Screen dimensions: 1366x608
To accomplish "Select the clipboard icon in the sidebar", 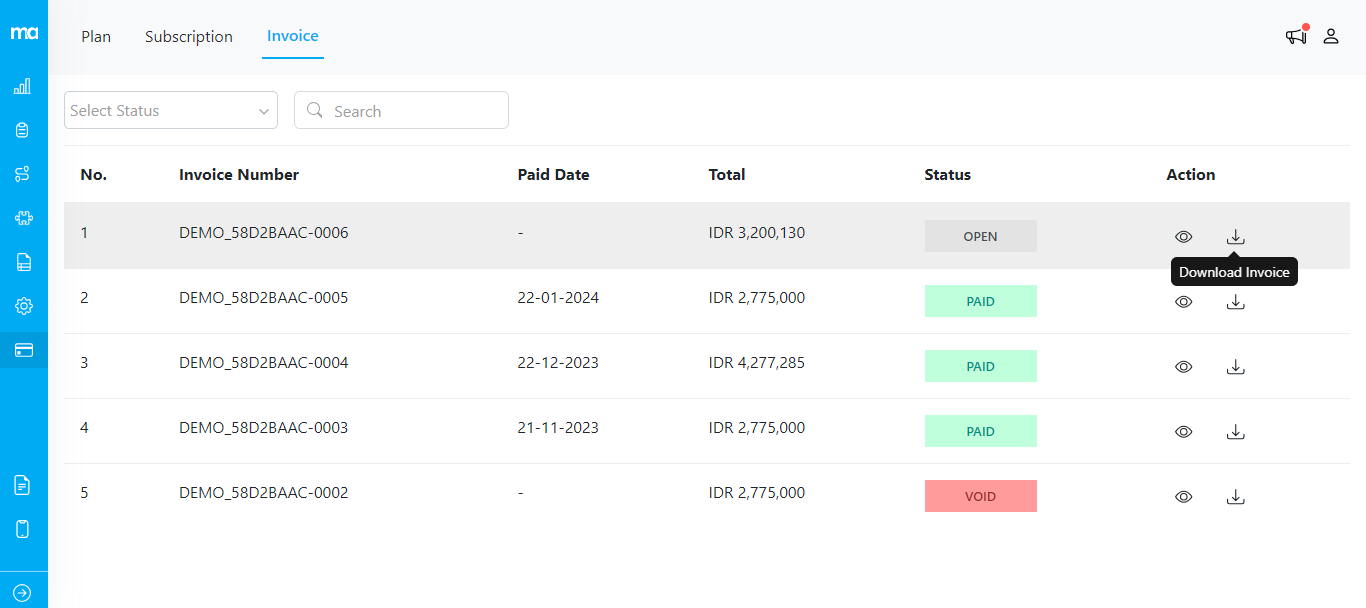I will [x=22, y=129].
